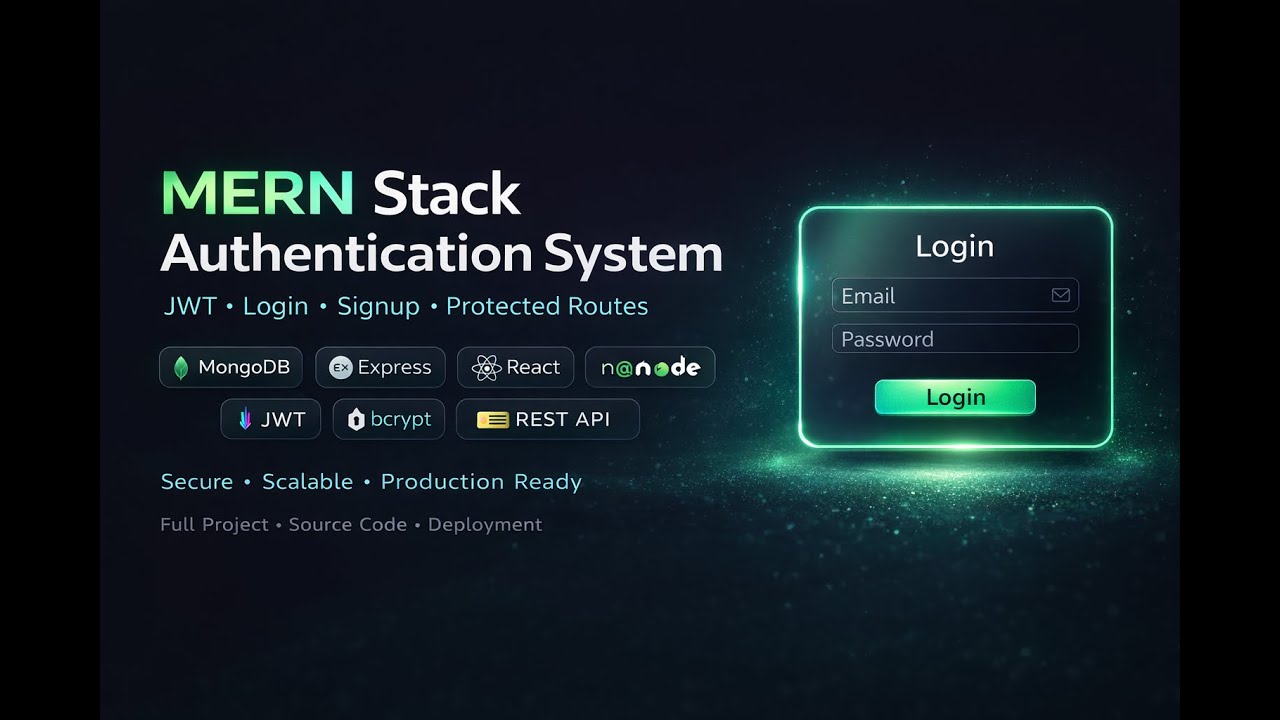Click the Signup text in subtitle
1280x720 pixels.
(x=378, y=307)
